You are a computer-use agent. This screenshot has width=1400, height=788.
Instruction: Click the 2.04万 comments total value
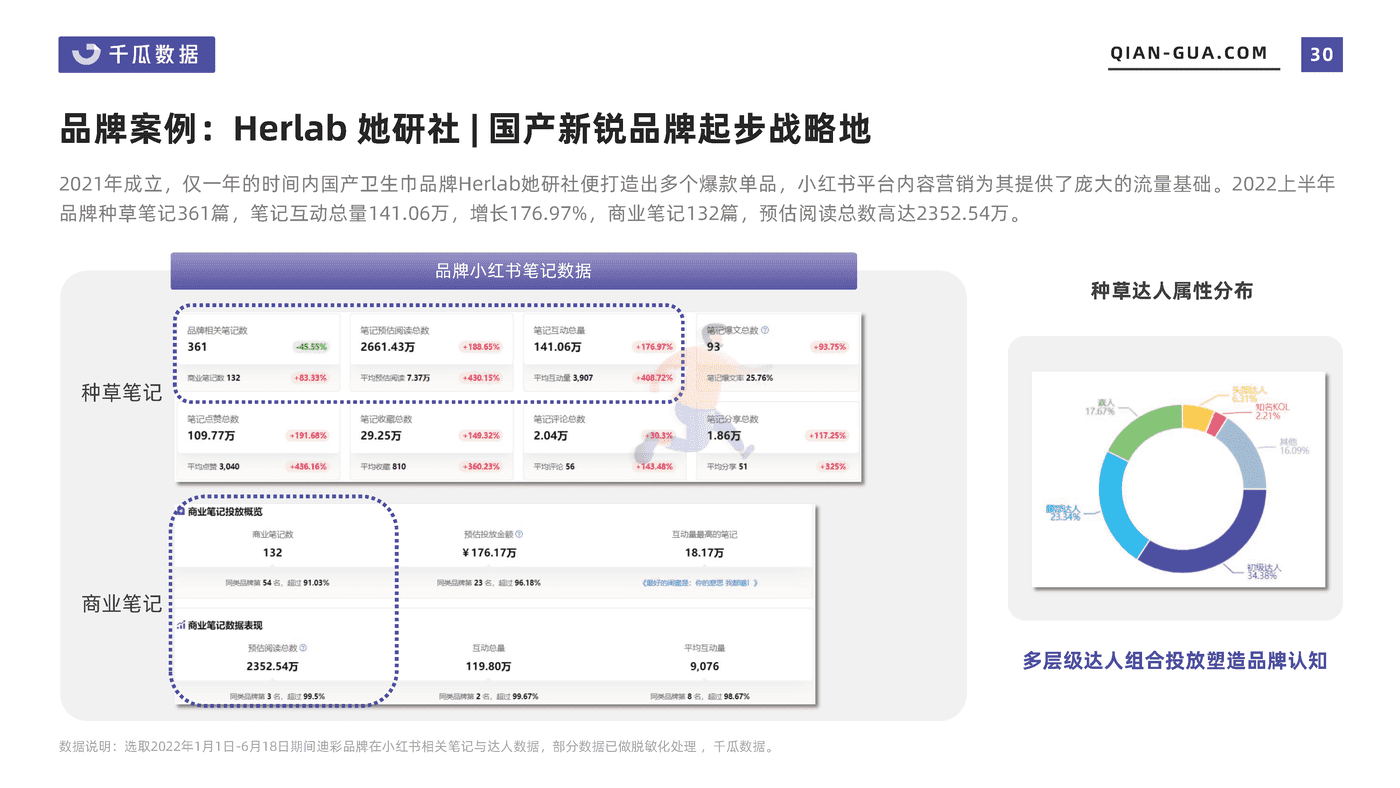click(x=551, y=436)
